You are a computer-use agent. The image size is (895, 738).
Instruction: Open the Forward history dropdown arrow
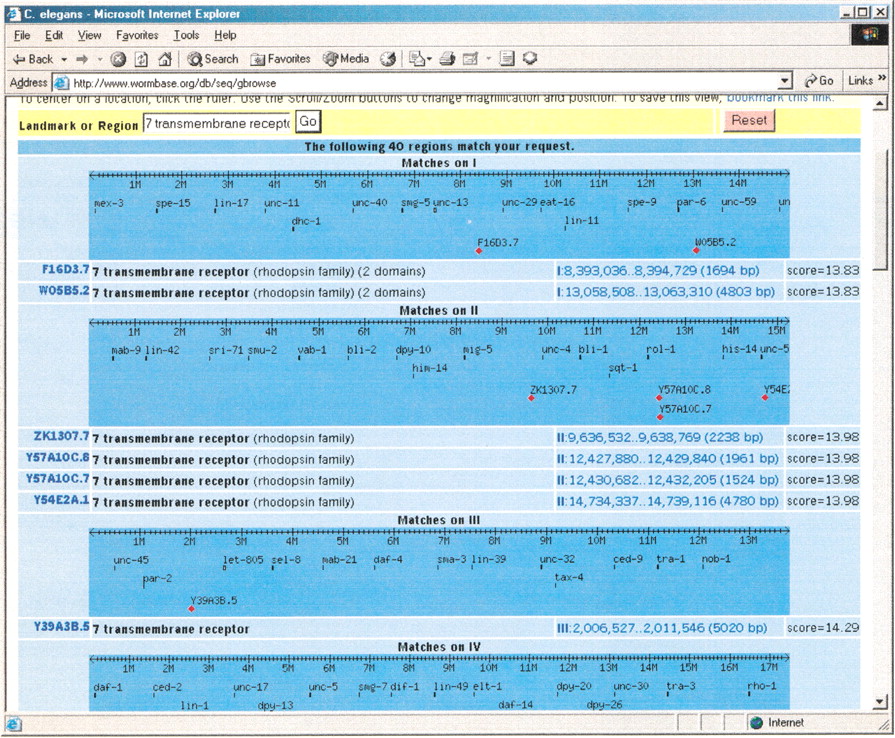[x=99, y=59]
